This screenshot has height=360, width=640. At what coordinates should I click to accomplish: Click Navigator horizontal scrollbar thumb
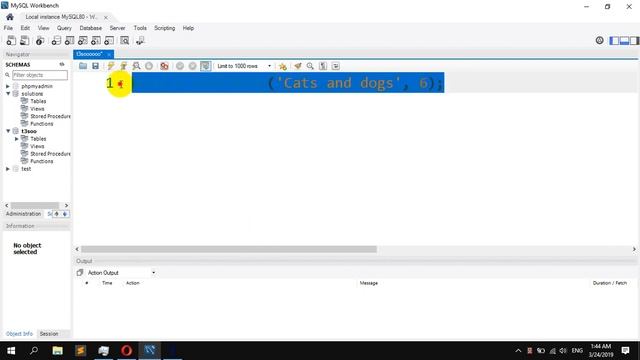(35, 205)
